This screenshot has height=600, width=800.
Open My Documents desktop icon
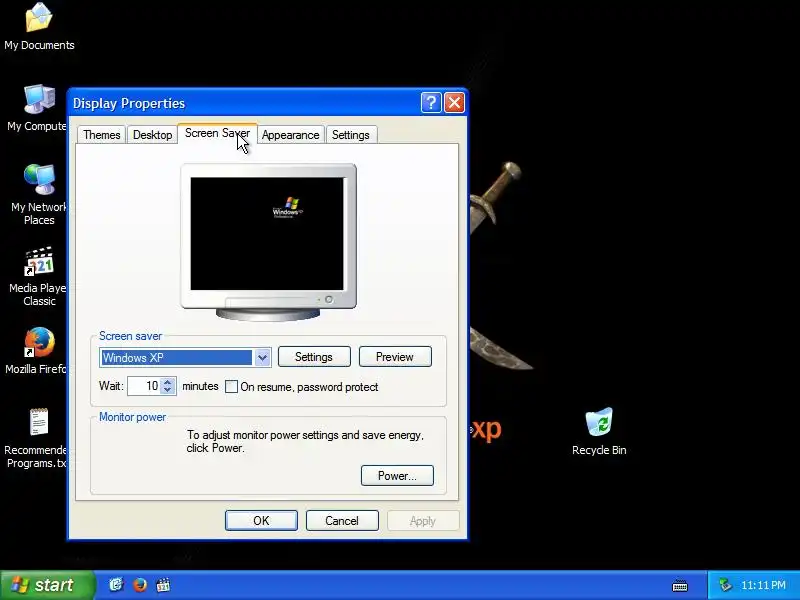point(39,27)
